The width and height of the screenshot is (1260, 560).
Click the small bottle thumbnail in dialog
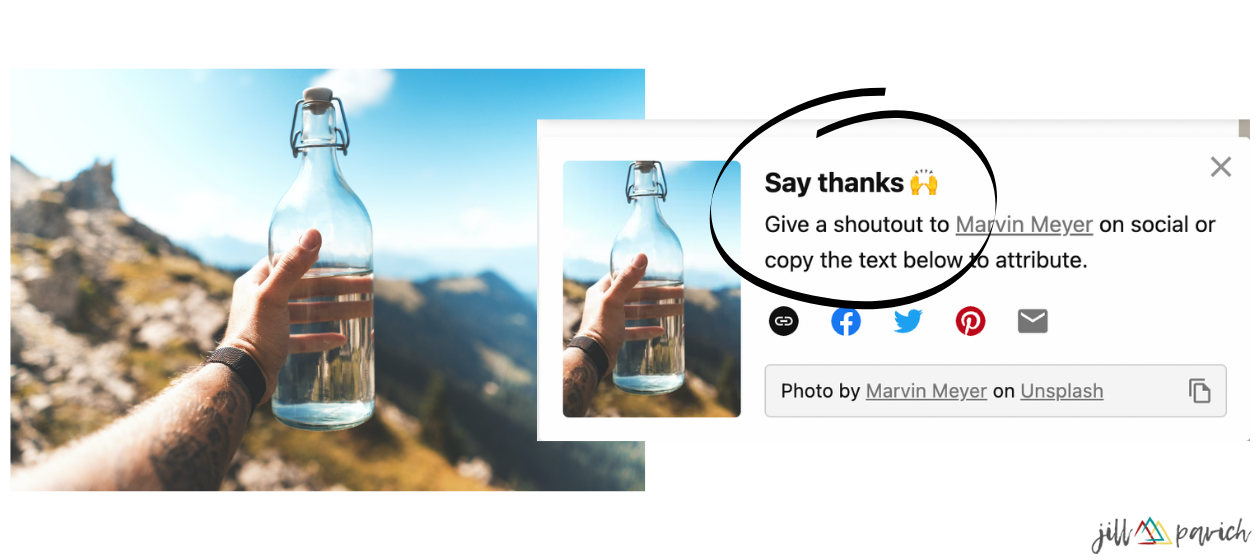(652, 289)
